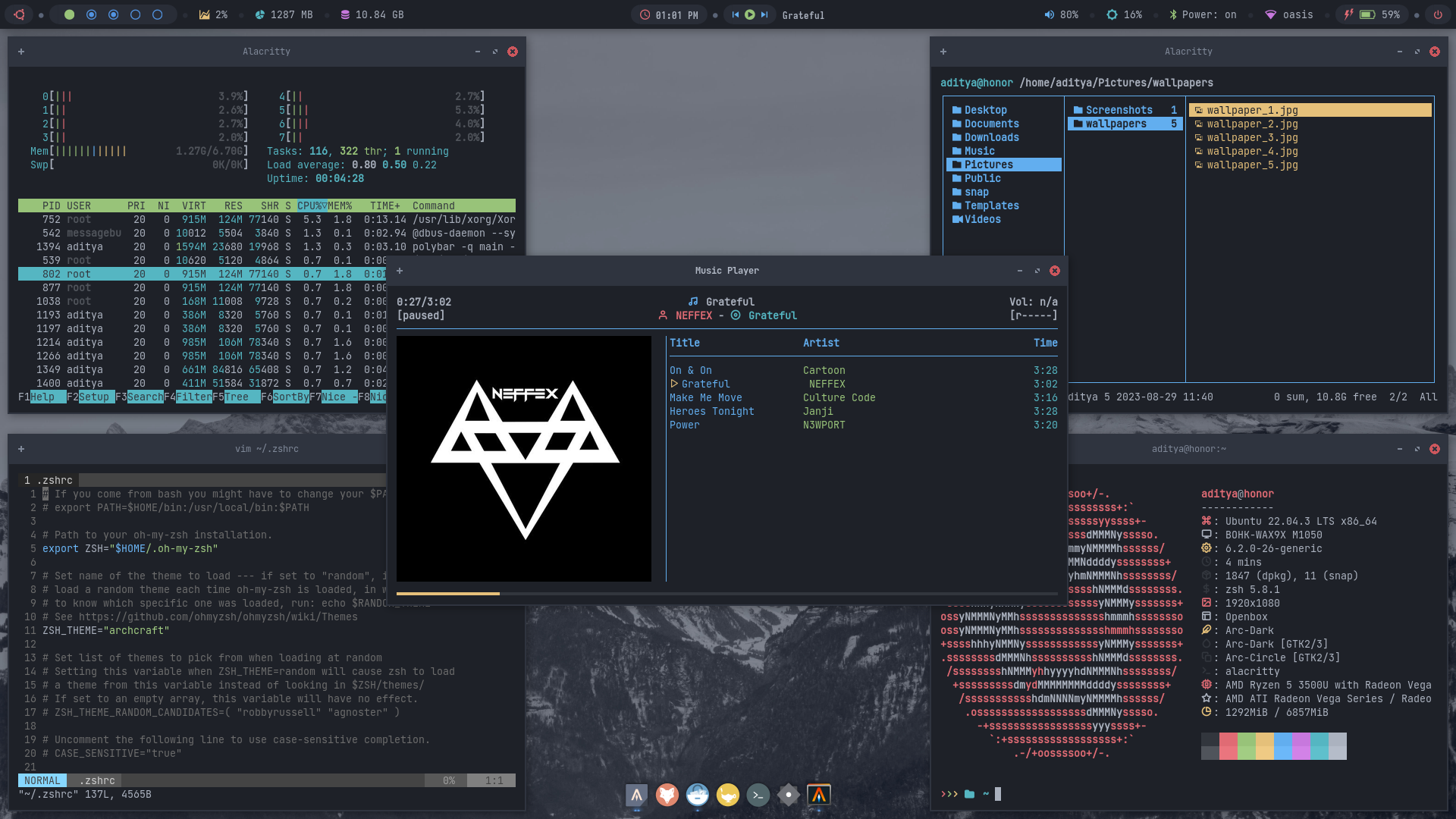Image resolution: width=1456 pixels, height=819 pixels.
Task: Click the red color swatch in neofetch
Action: point(1228,745)
